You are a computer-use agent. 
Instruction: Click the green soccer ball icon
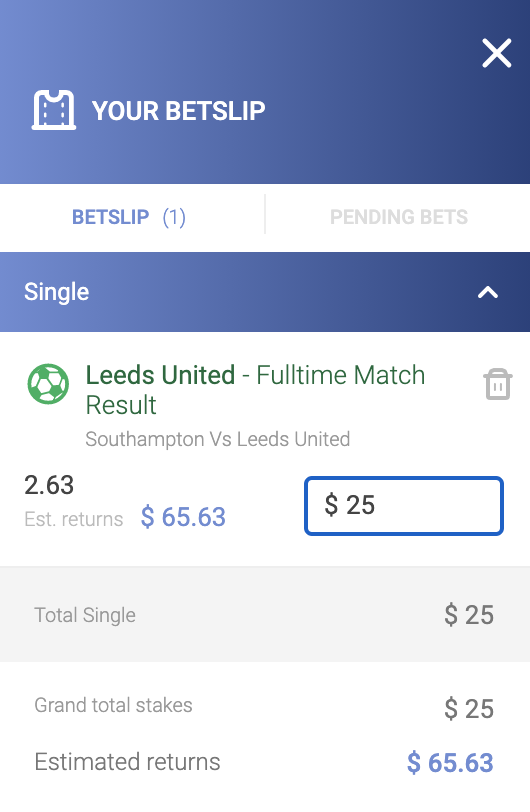tap(48, 384)
